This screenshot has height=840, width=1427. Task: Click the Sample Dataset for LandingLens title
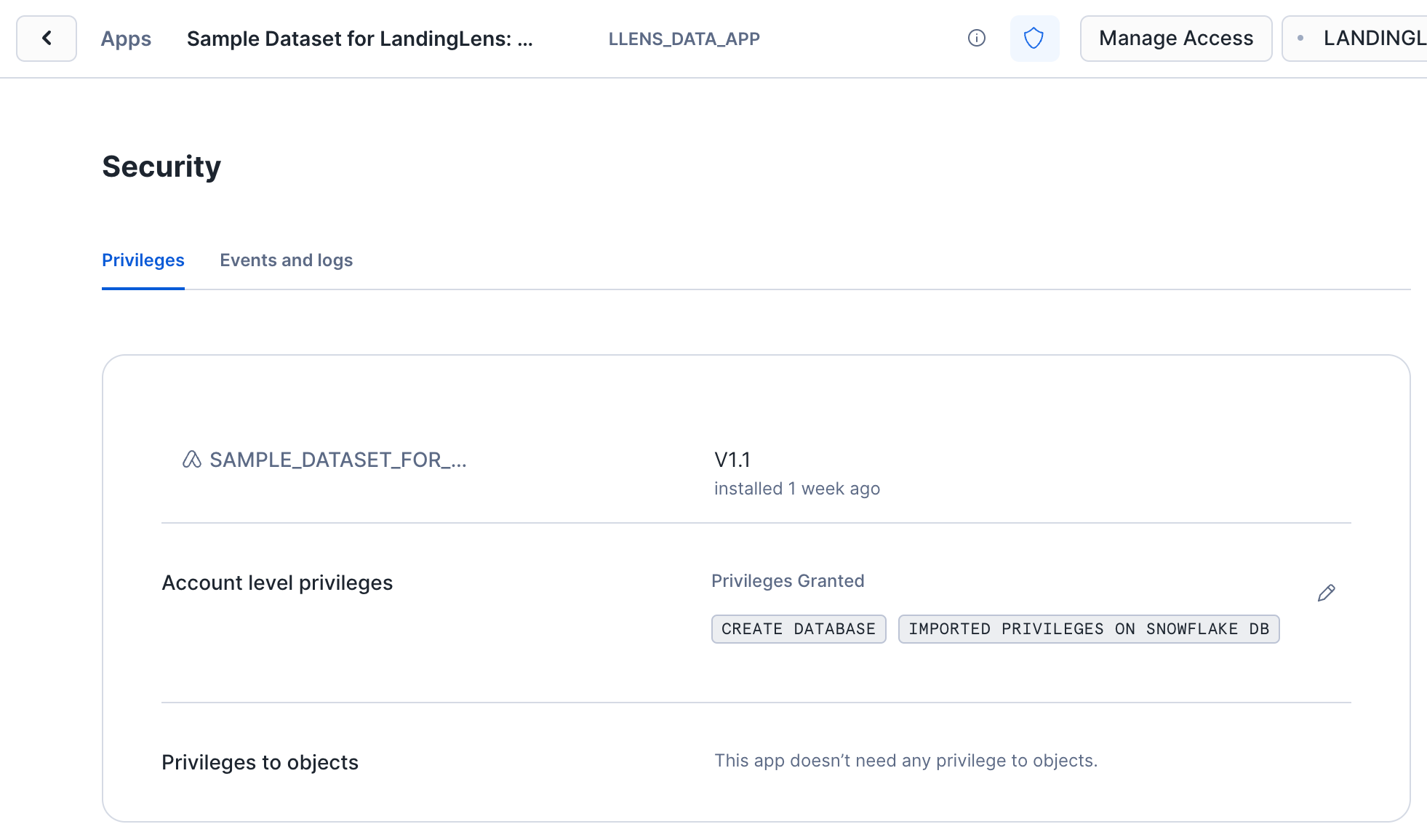pyautogui.click(x=359, y=39)
